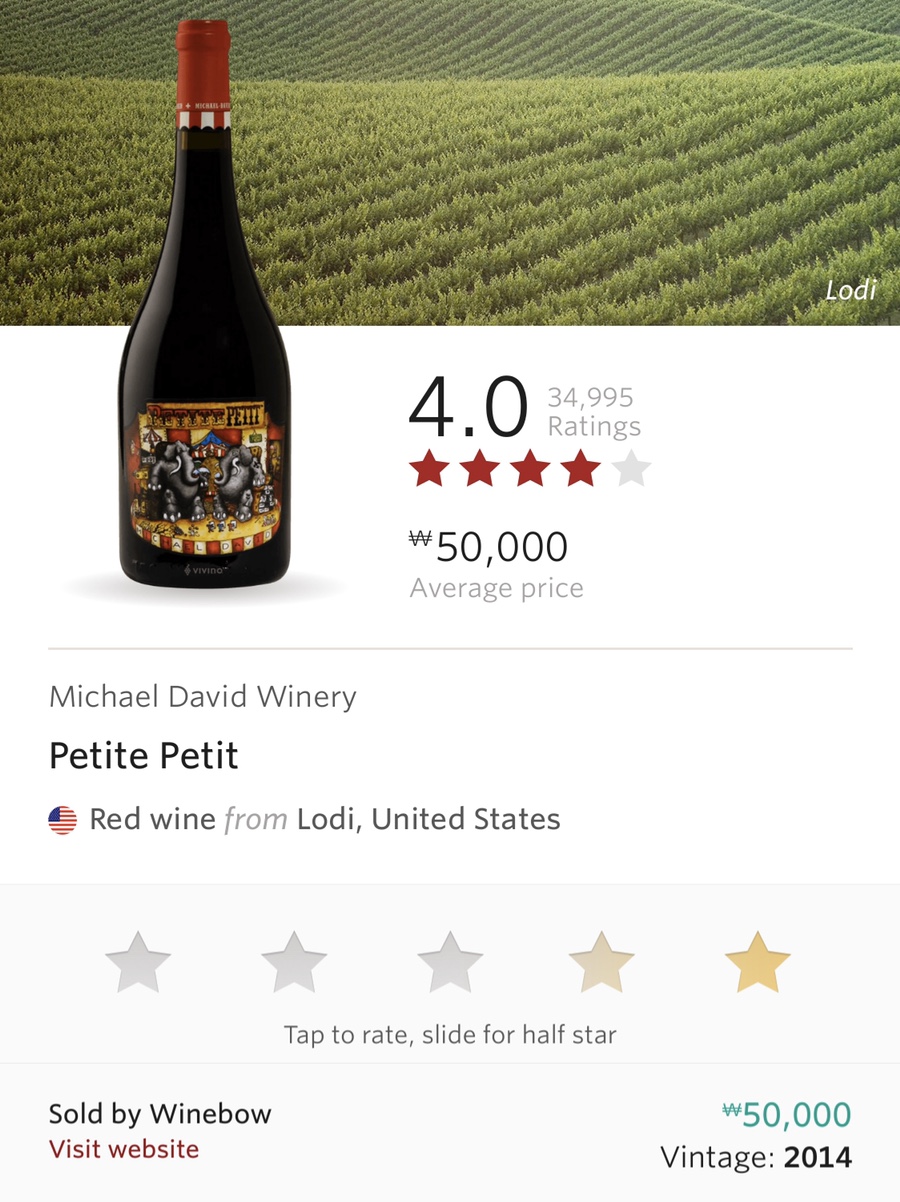The image size is (900, 1202).
Task: Tap the second rating star
Action: coord(294,962)
